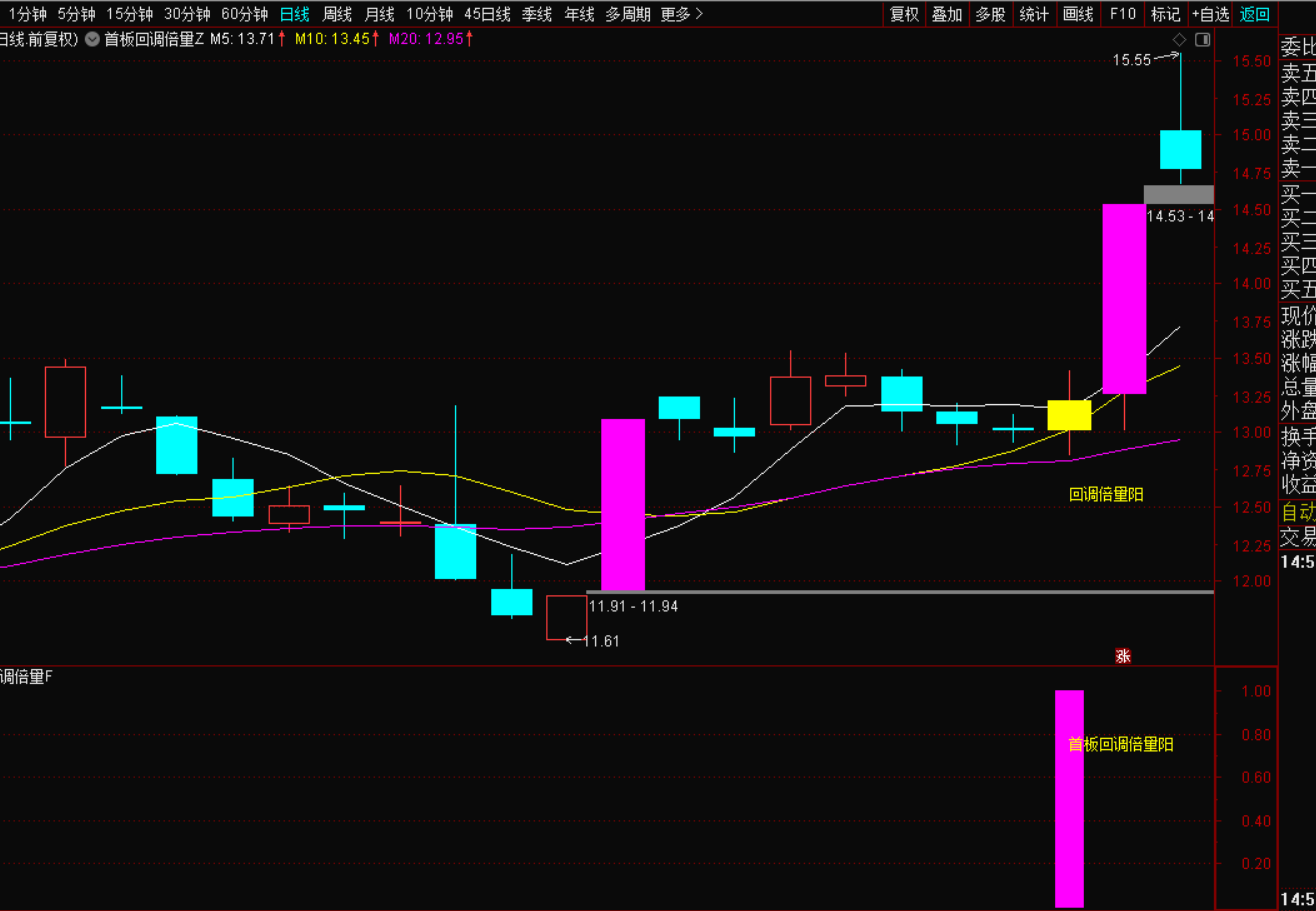Open the 标记 mark tool
Screen dimensions: 1316x911
[x=1165, y=14]
